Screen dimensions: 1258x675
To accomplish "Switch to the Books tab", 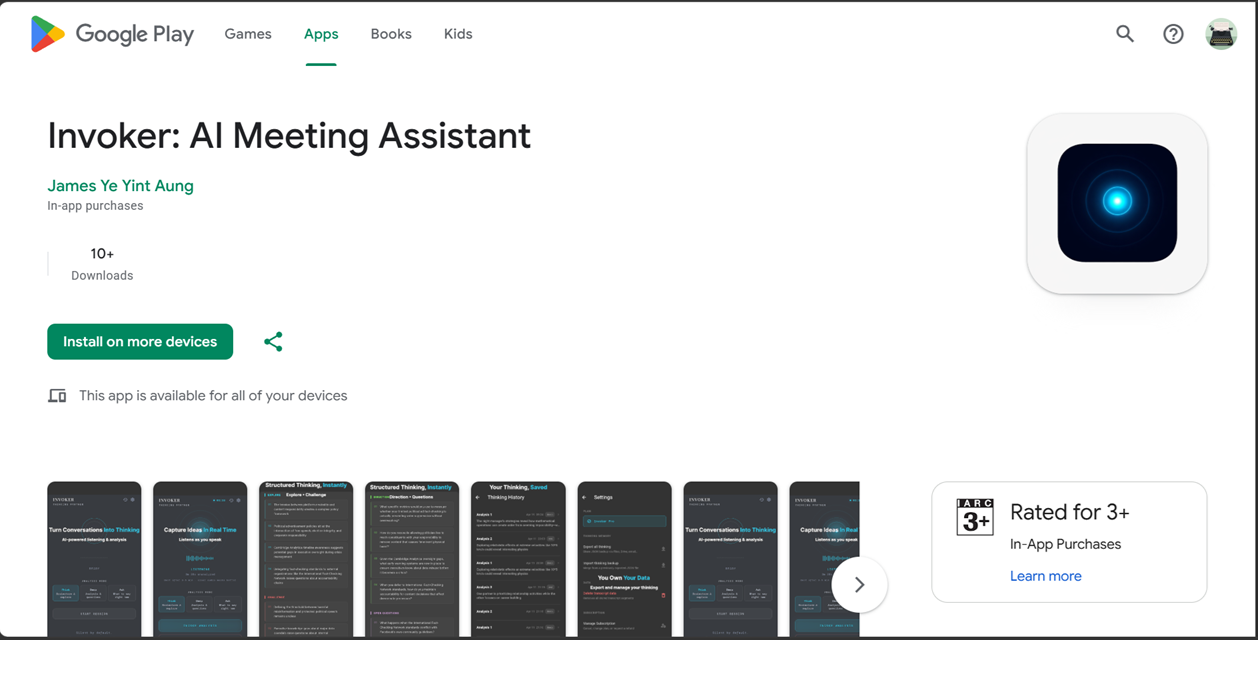I will tap(391, 34).
